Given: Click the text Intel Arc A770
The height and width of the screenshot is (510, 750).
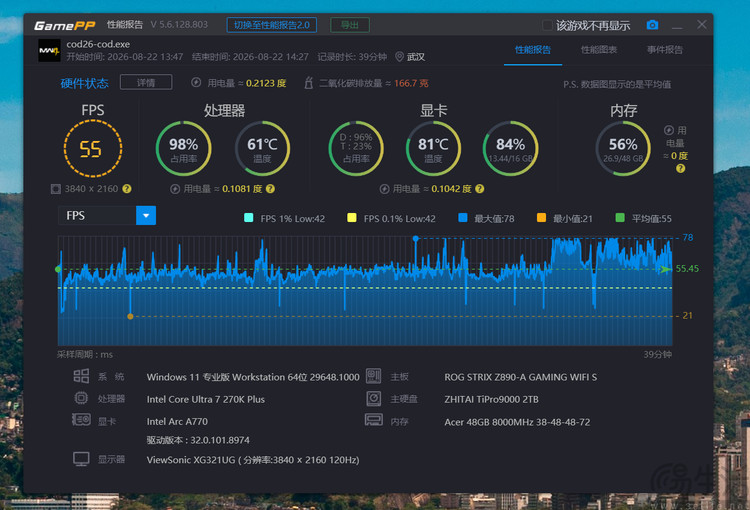Looking at the screenshot, I should (177, 421).
